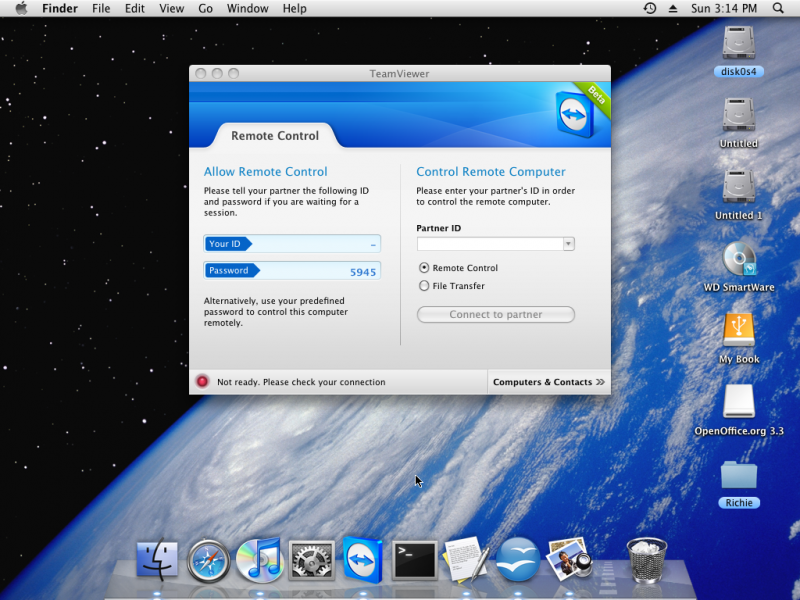Select the Remote Control radio button
The height and width of the screenshot is (600, 800).
pyautogui.click(x=424, y=267)
